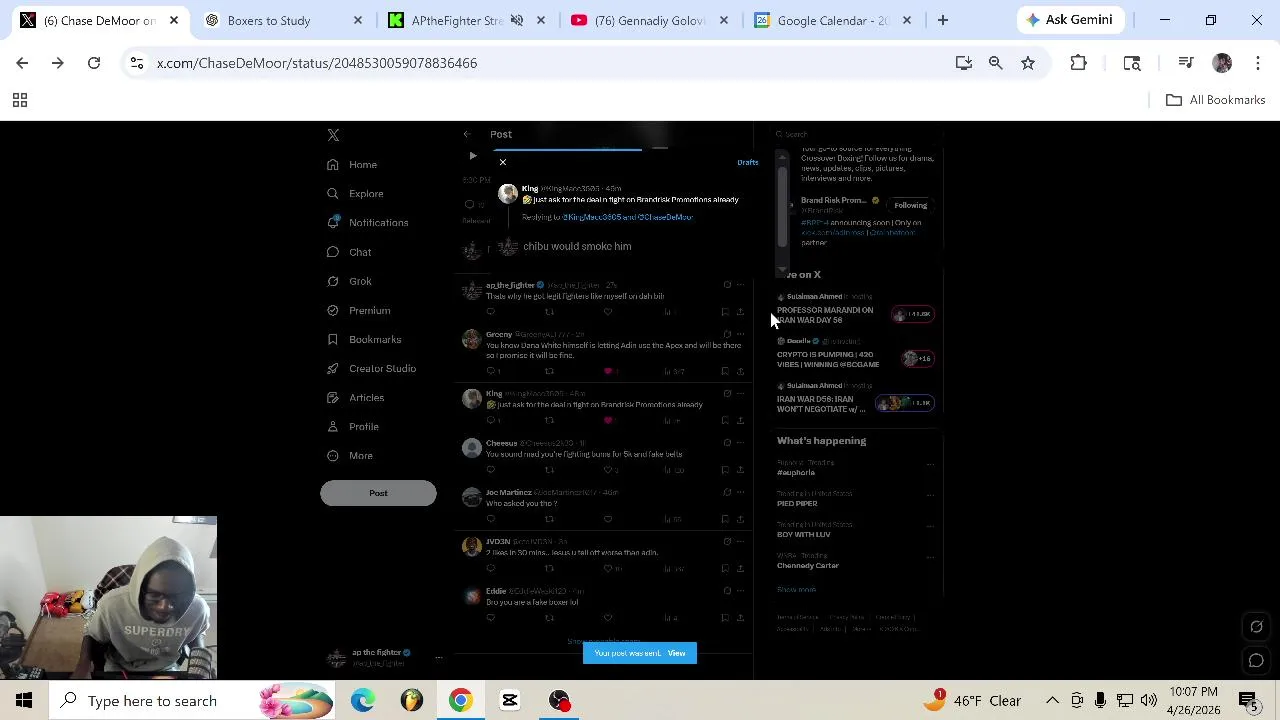Bookmark this page with the star
The height and width of the screenshot is (720, 1280).
click(1028, 63)
